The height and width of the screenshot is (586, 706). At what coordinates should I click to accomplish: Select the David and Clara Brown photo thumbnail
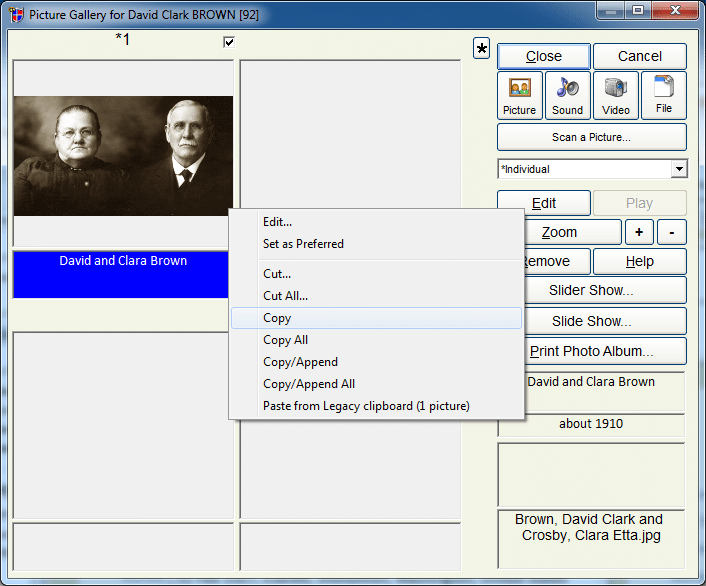(x=123, y=156)
